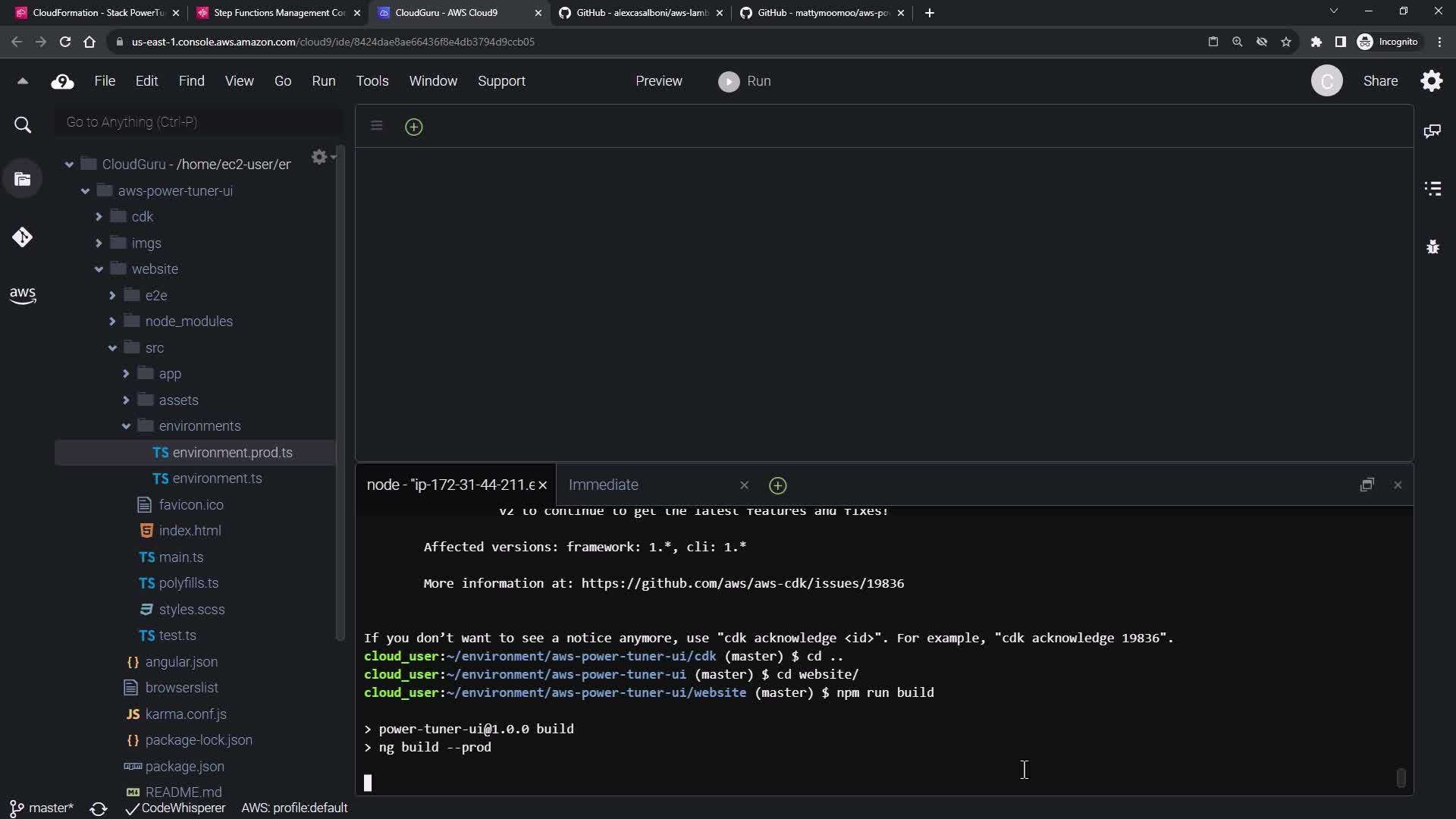Open the Outline panel on the right

(x=1432, y=189)
